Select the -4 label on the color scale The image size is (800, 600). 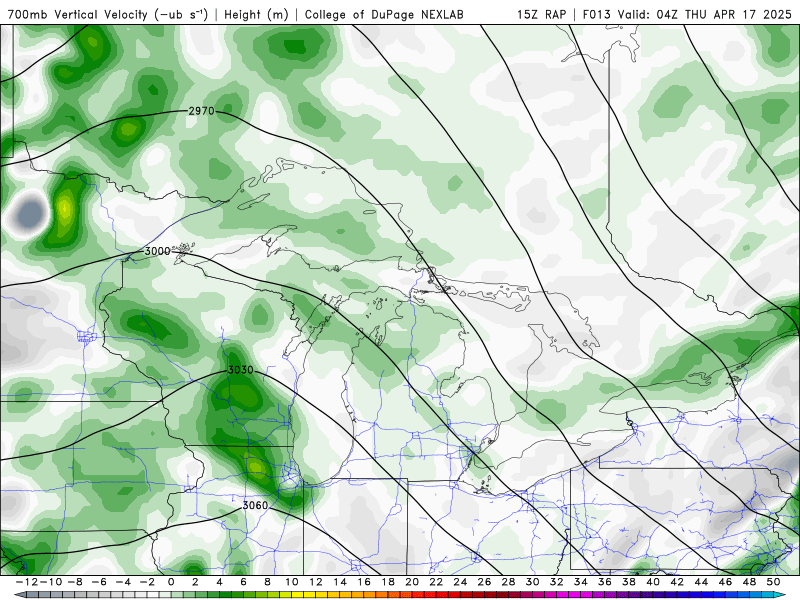click(123, 582)
